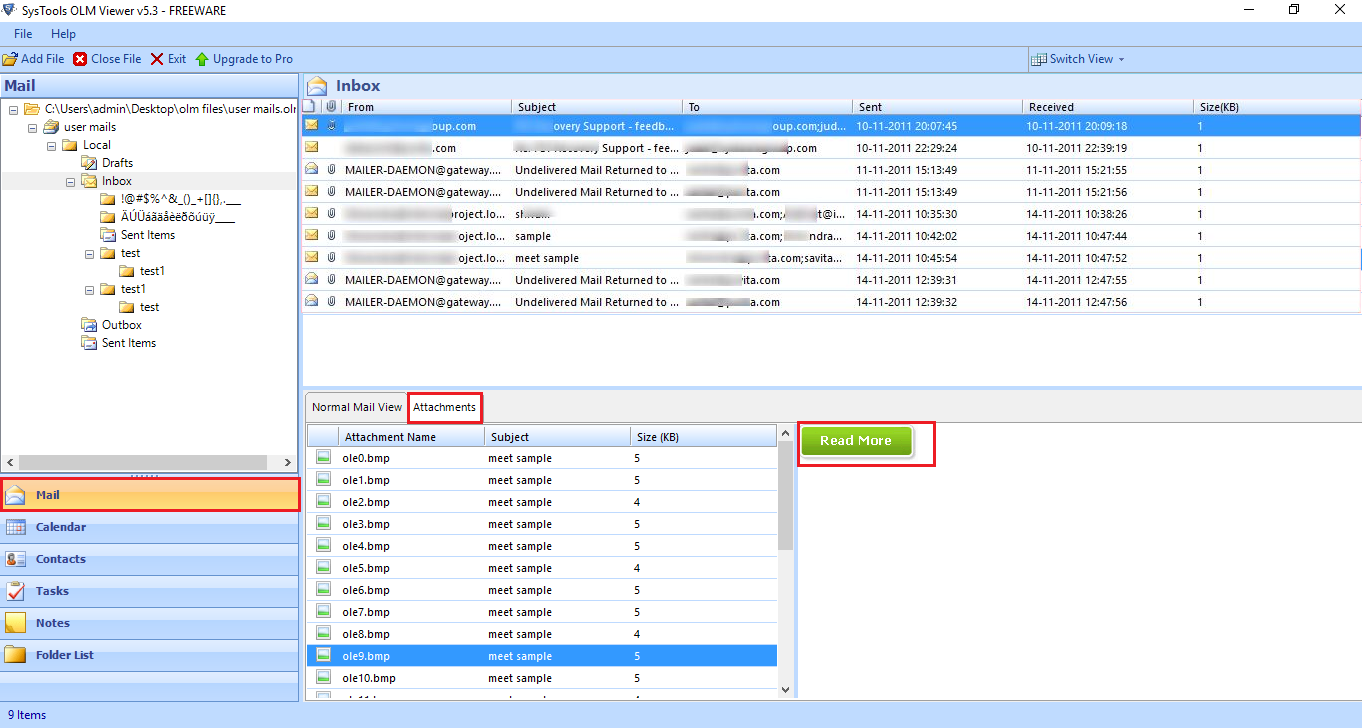Select the Inbox folder in the tree
This screenshot has height=728, width=1362.
click(117, 181)
